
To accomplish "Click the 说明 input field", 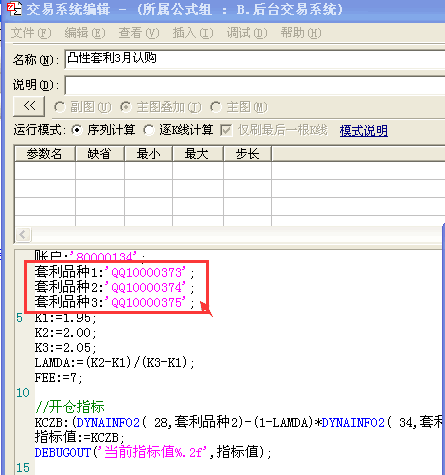I will coord(255,85).
